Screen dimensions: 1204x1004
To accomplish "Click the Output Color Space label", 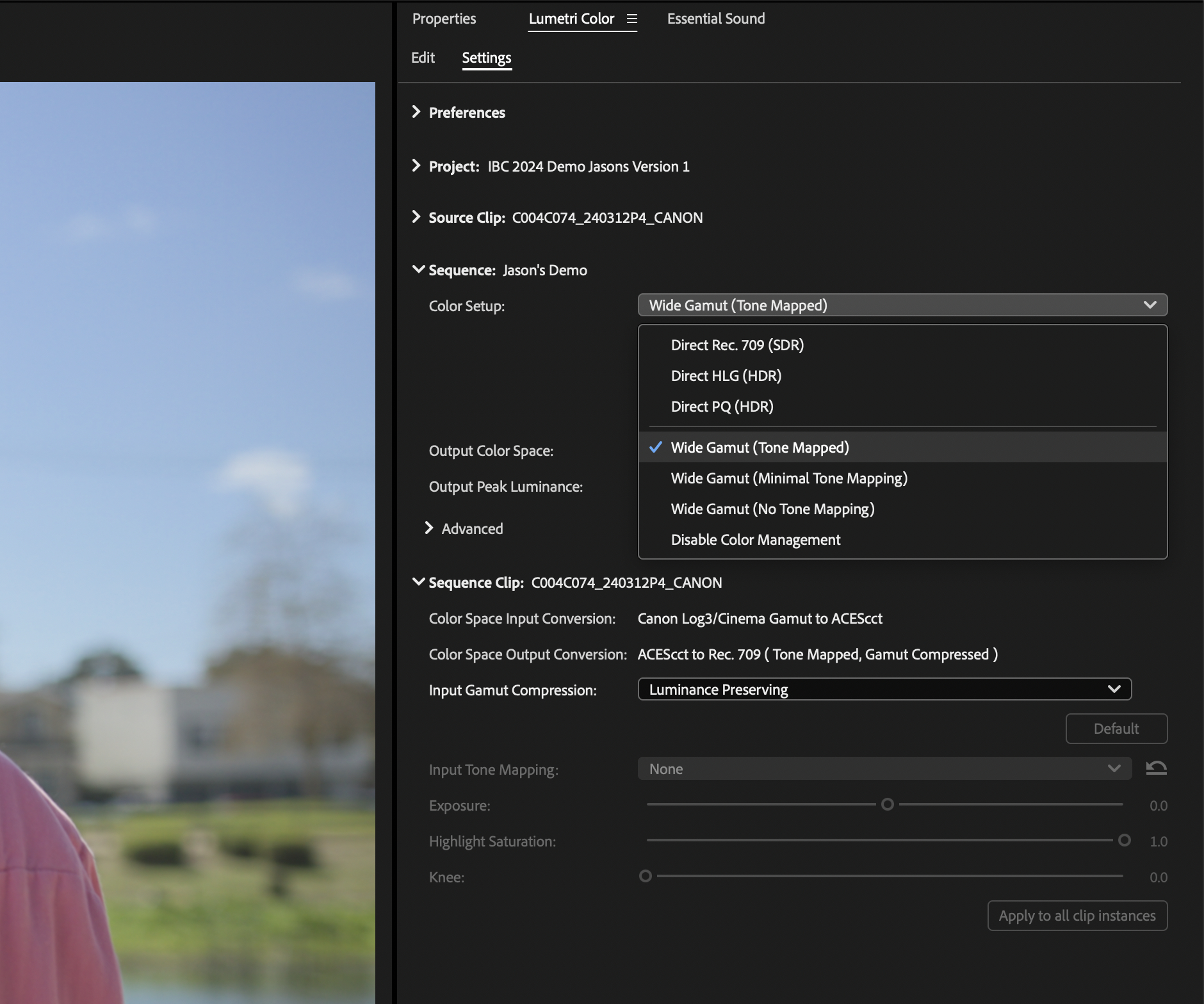I will click(x=491, y=451).
